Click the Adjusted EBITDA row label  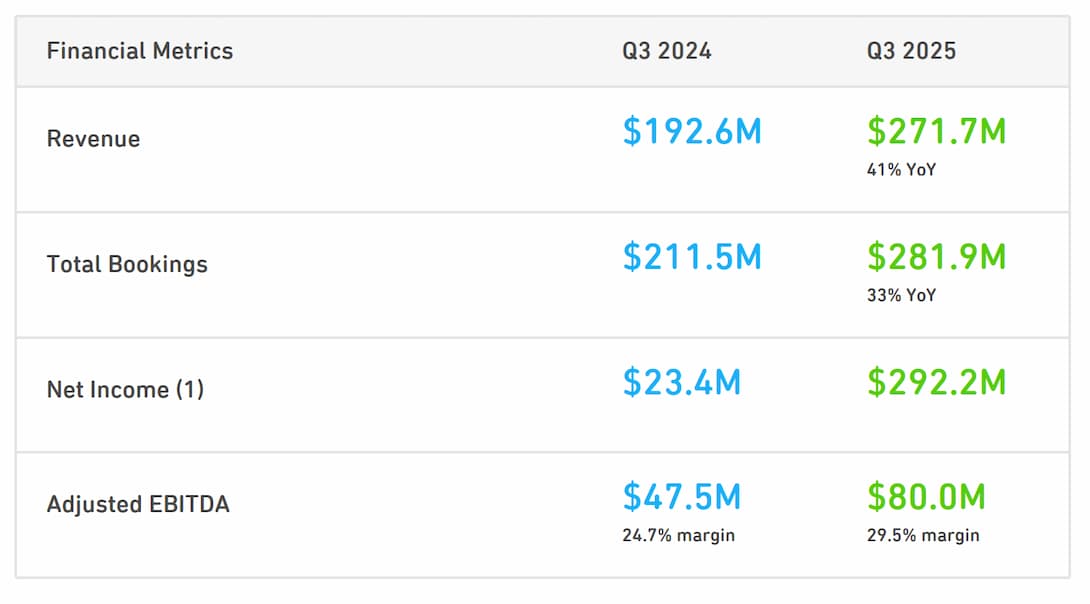pos(138,504)
